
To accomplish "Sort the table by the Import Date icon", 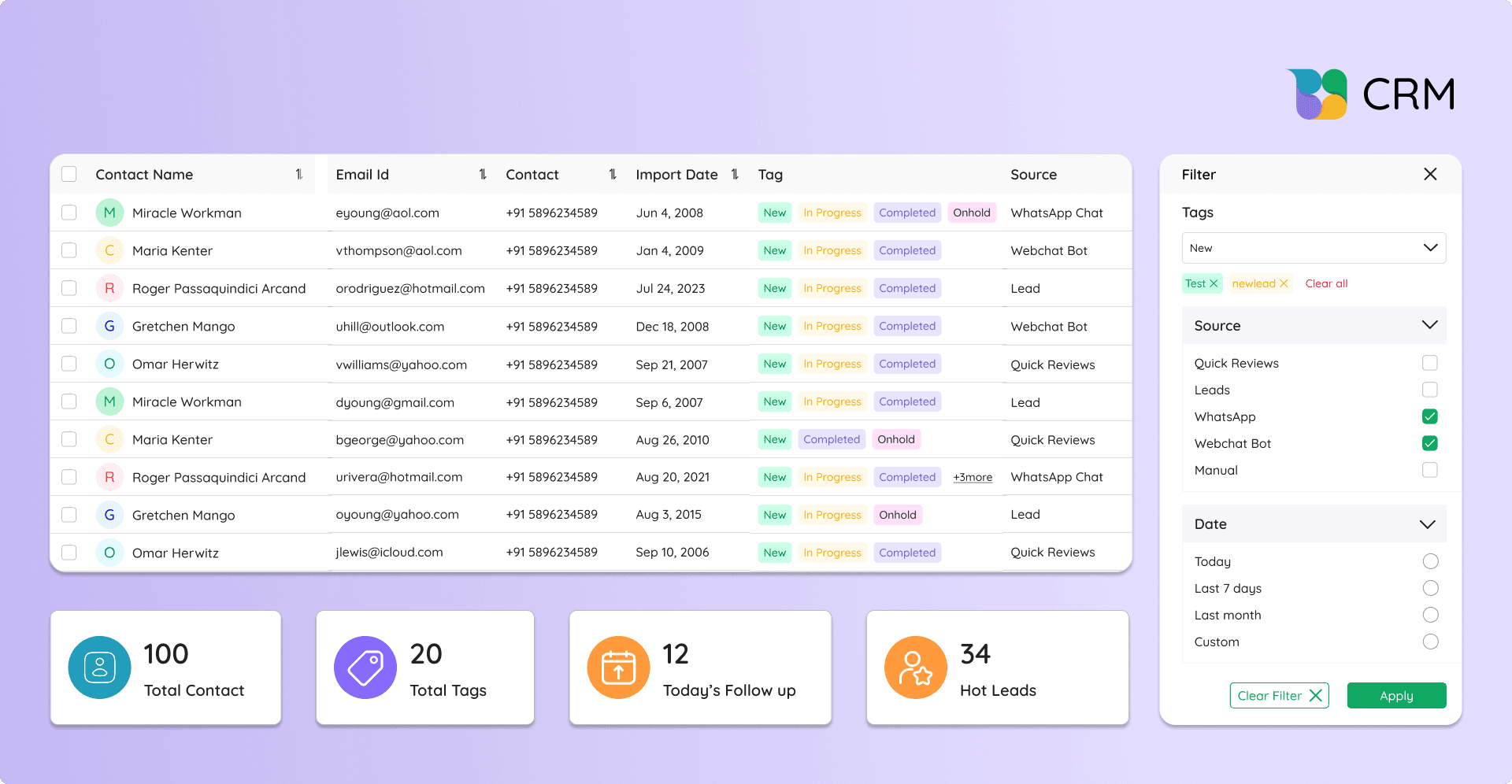I will (734, 174).
